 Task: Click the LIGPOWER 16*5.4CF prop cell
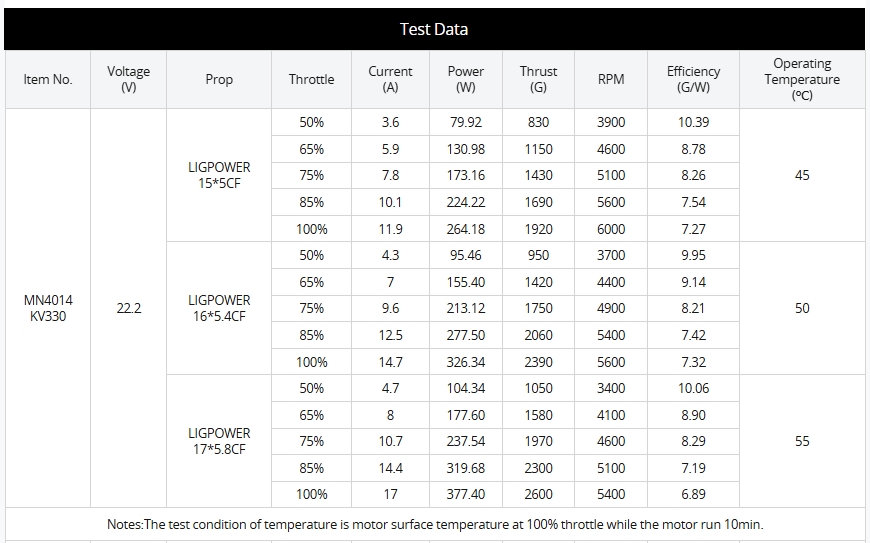[x=219, y=308]
